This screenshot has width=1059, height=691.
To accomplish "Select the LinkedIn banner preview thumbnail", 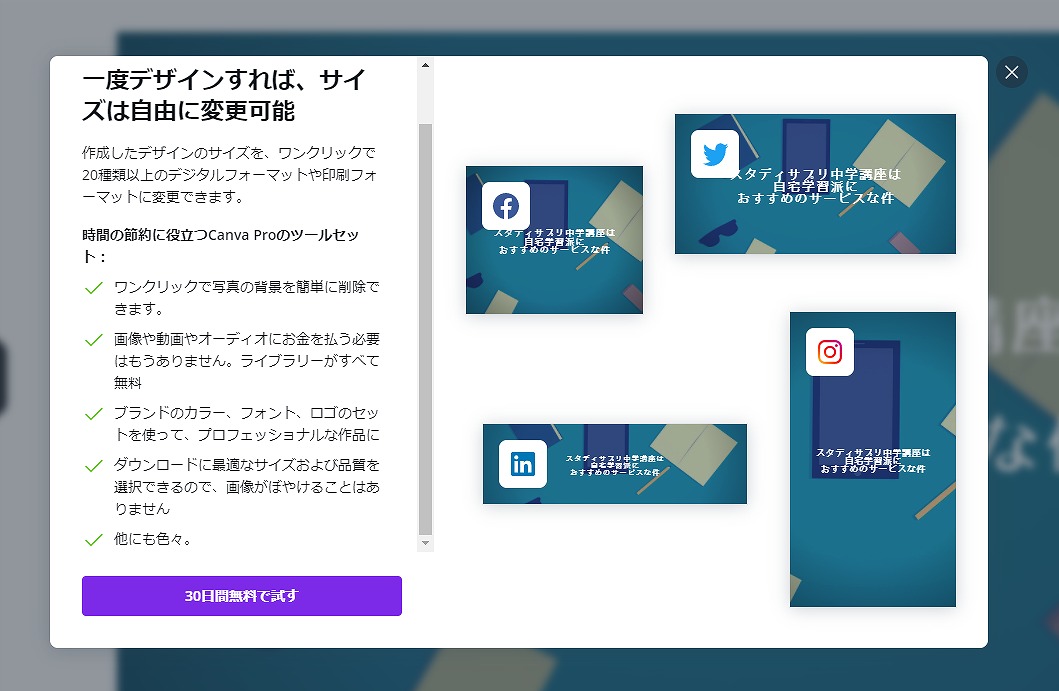I will coord(615,464).
